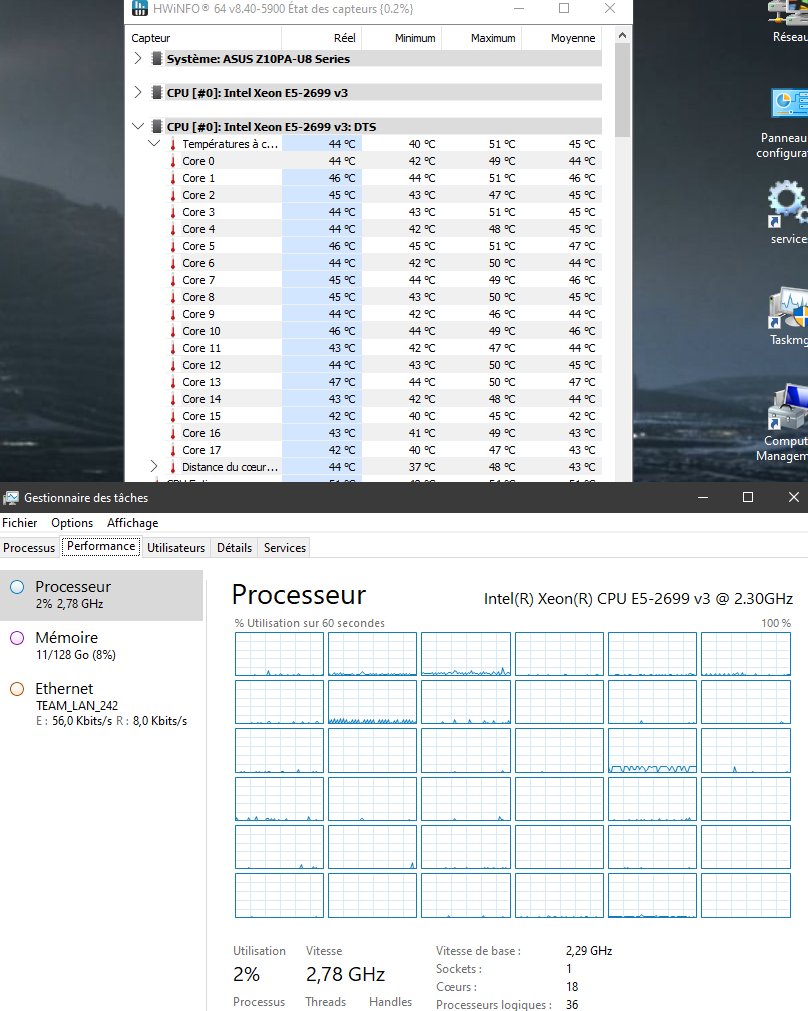The height and width of the screenshot is (1011, 808).
Task: Click the blue circle icon next to Processeur
Action: click(17, 587)
